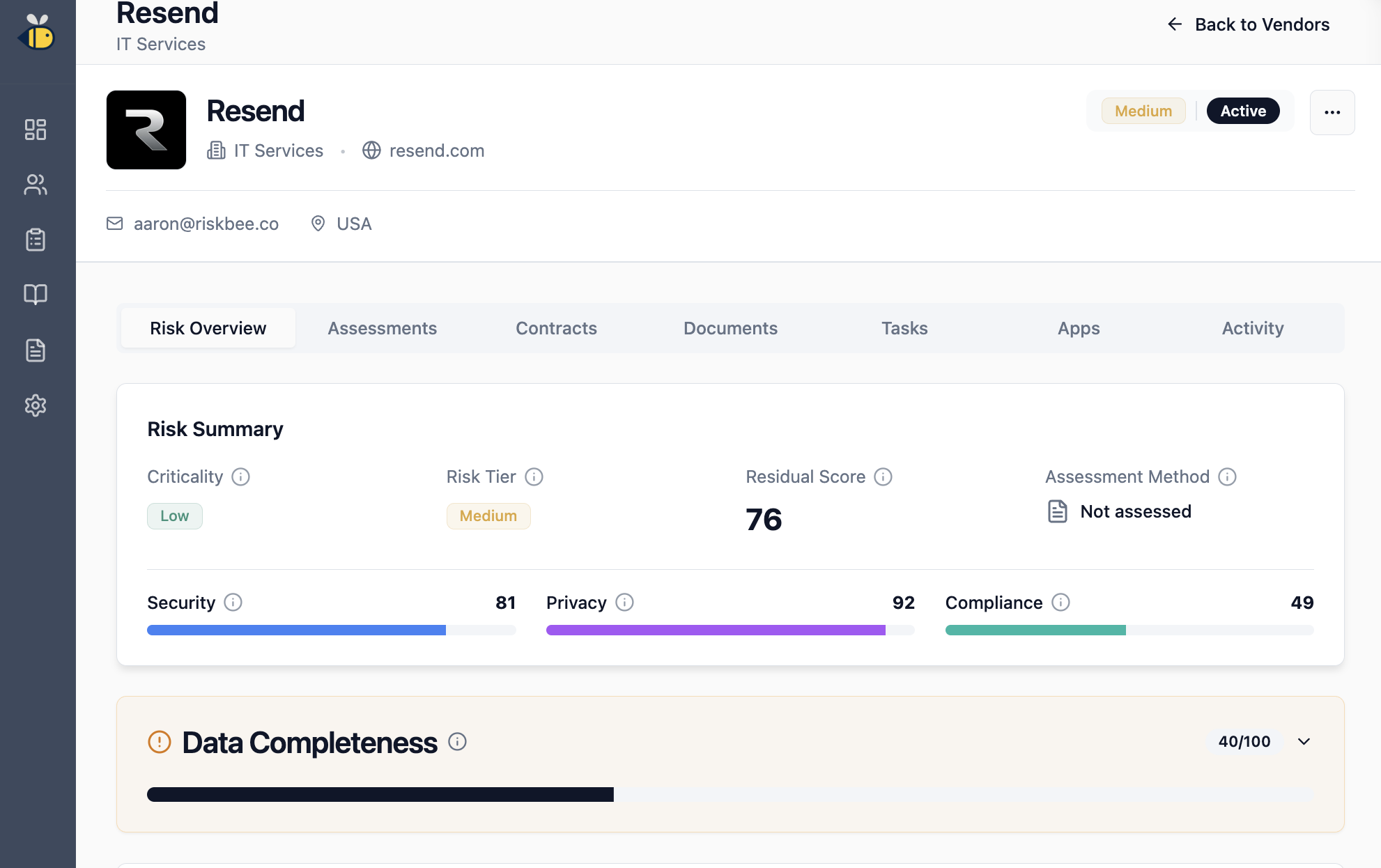Open the Apps tab
The height and width of the screenshot is (868, 1381).
pyautogui.click(x=1079, y=328)
